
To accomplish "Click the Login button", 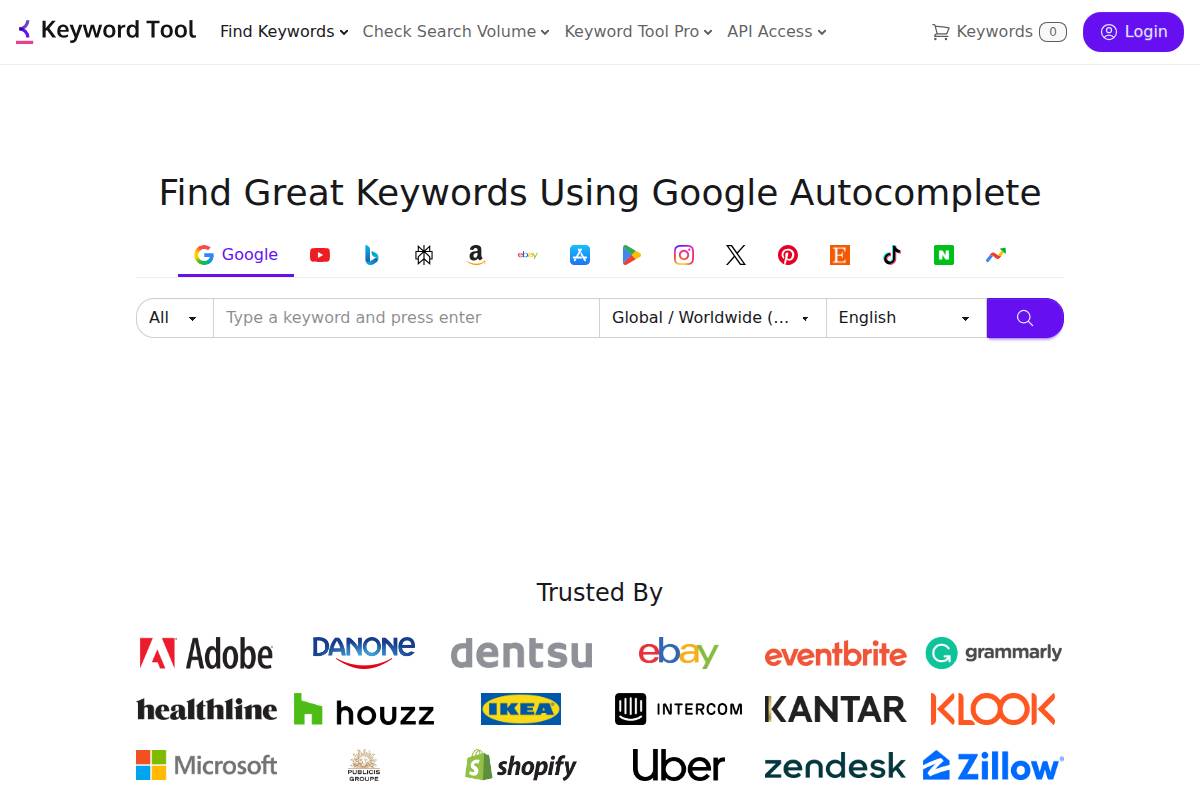I will [x=1133, y=31].
